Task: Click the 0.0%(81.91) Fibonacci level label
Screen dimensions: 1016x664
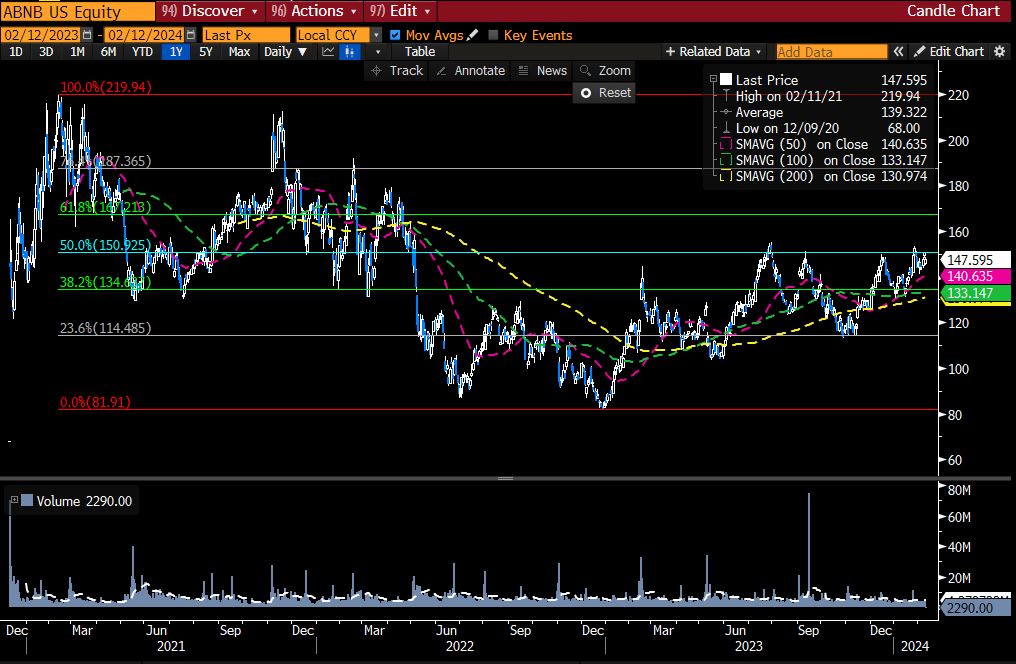Action: (95, 402)
